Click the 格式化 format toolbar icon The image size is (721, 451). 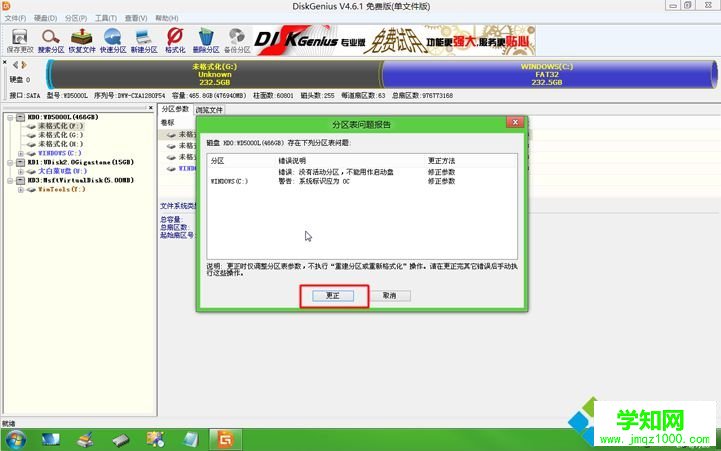[175, 40]
